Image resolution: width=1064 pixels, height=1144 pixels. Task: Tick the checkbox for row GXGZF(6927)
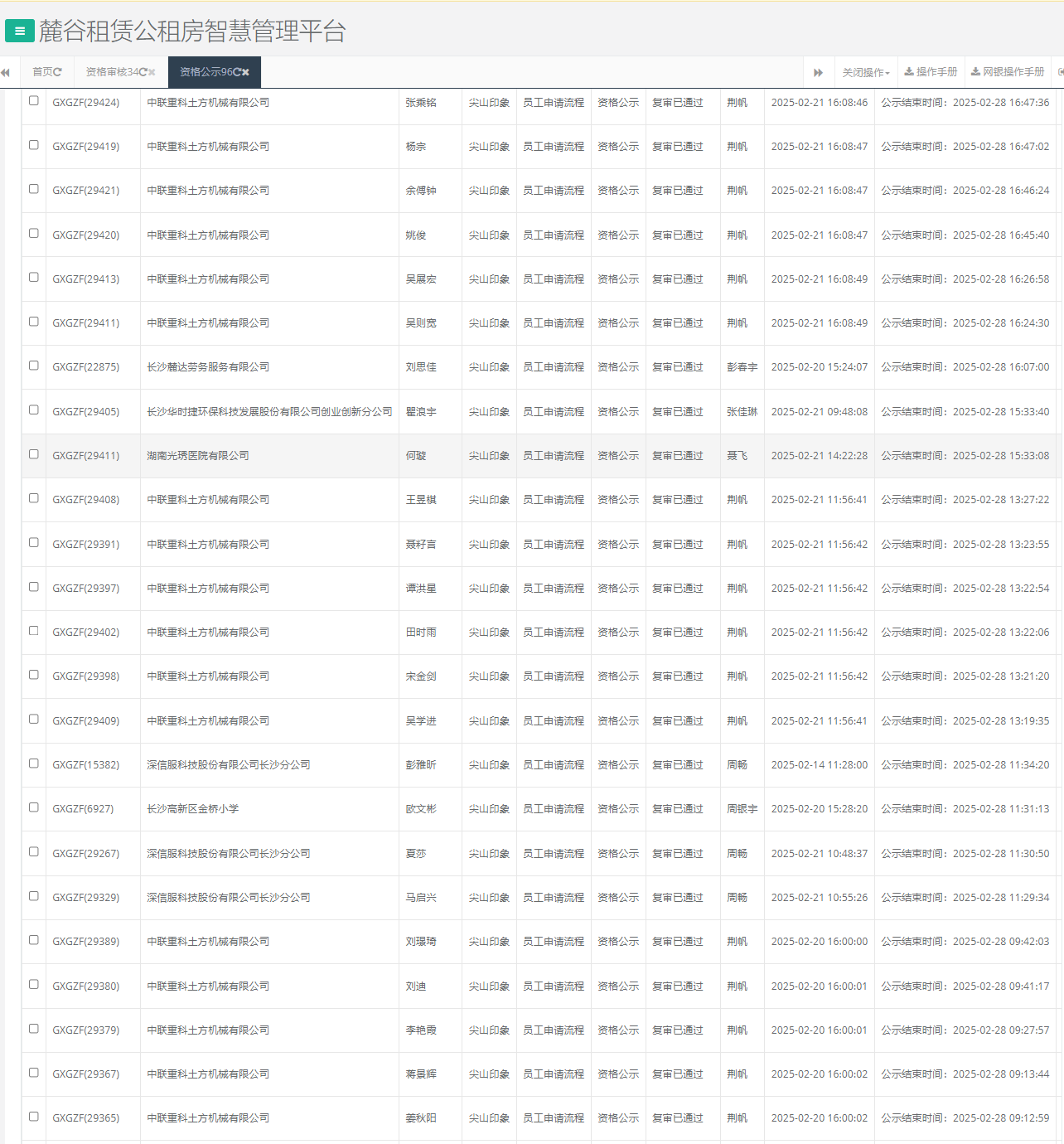coord(34,807)
